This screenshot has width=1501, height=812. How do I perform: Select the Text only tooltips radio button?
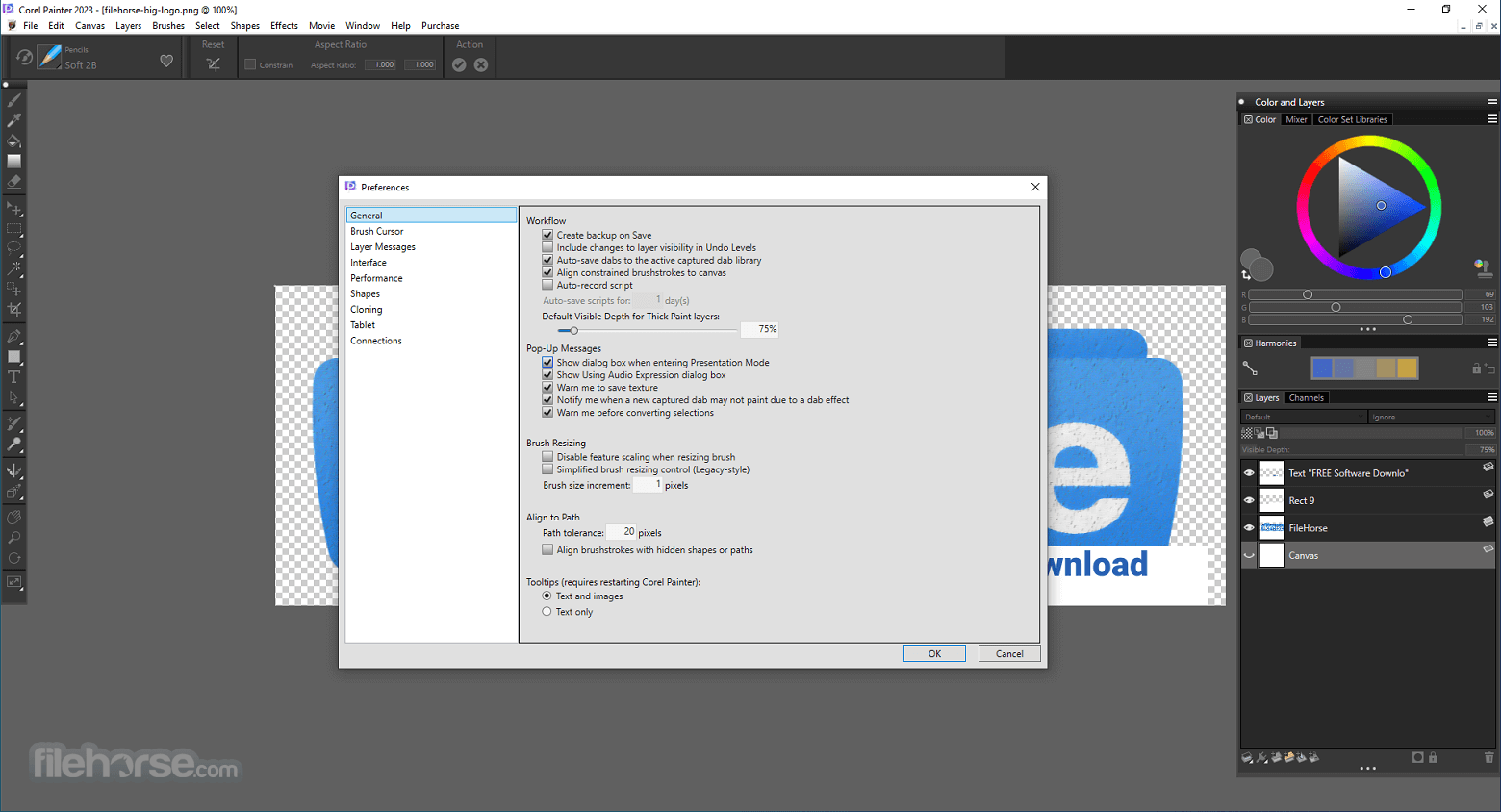(x=547, y=612)
